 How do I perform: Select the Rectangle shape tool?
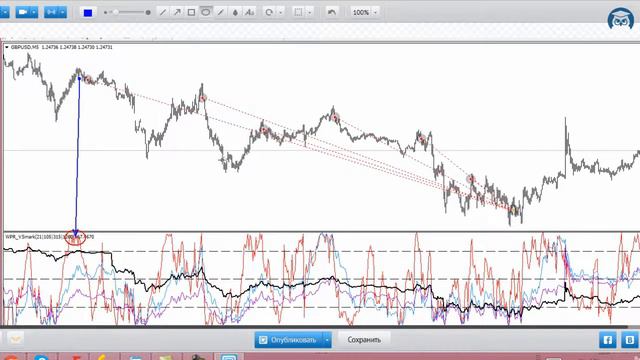tap(191, 13)
